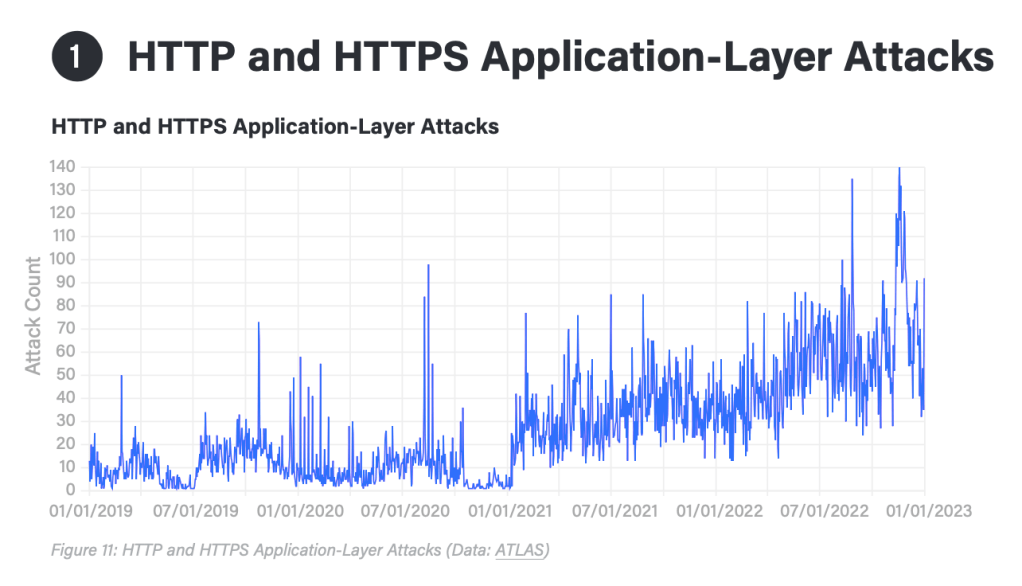Image resolution: width=1022 pixels, height=586 pixels.
Task: Click the Figure 11 caption text
Action: coord(300,549)
